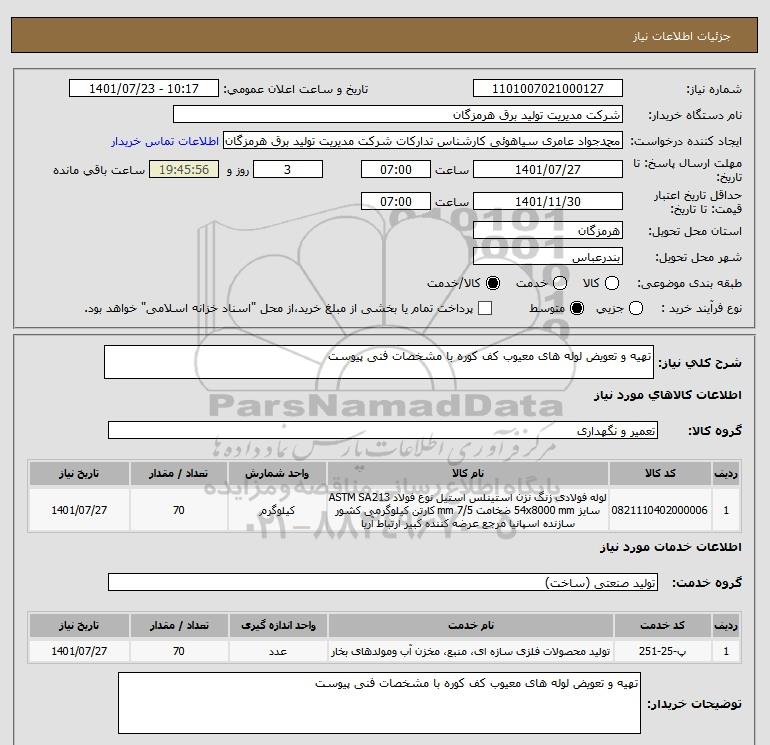Viewport: 770px width, 745px height.
Task: Click the quantity 70 in the goods table
Action: (x=179, y=510)
